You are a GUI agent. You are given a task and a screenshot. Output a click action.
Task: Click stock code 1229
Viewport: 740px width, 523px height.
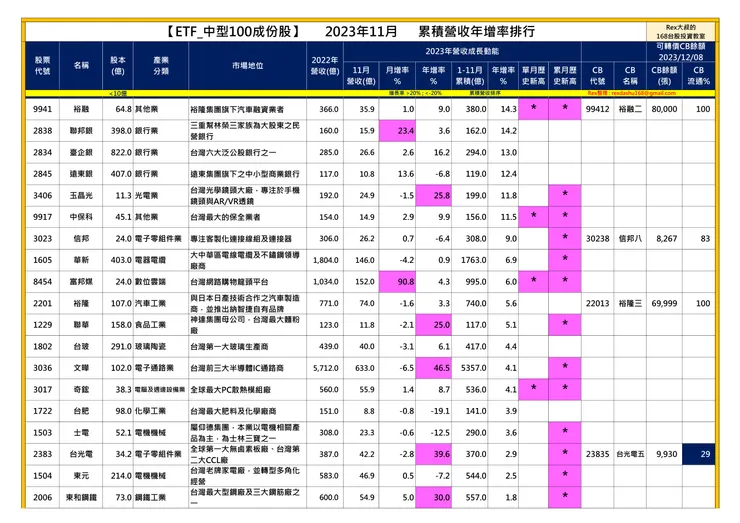tap(42, 325)
